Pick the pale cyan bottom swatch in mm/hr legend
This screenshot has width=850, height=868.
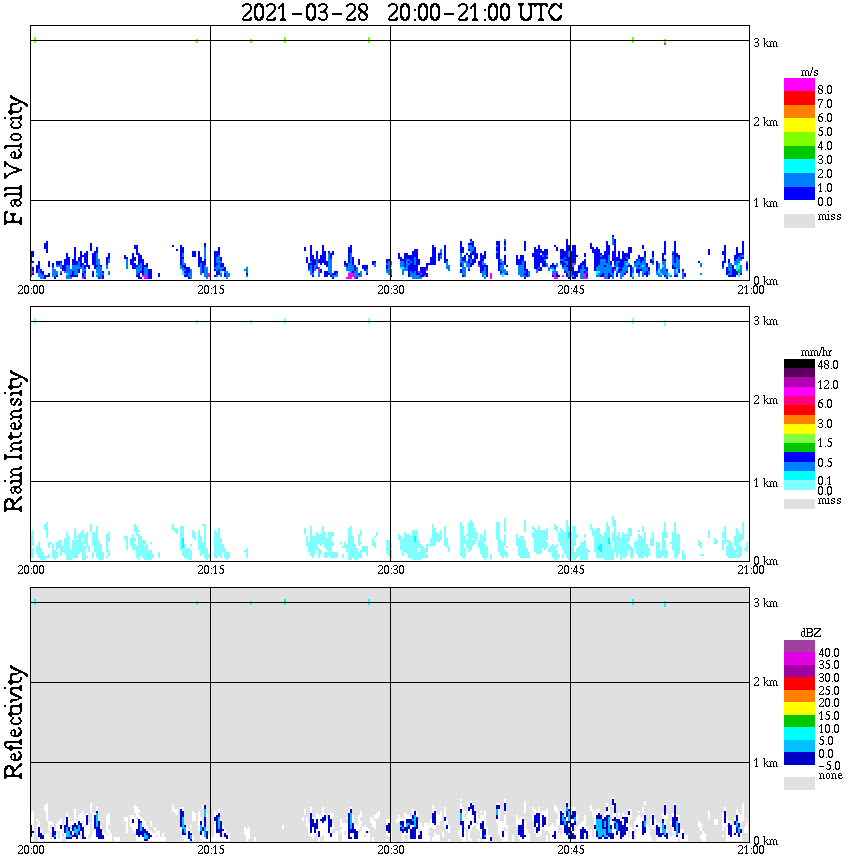(x=799, y=485)
